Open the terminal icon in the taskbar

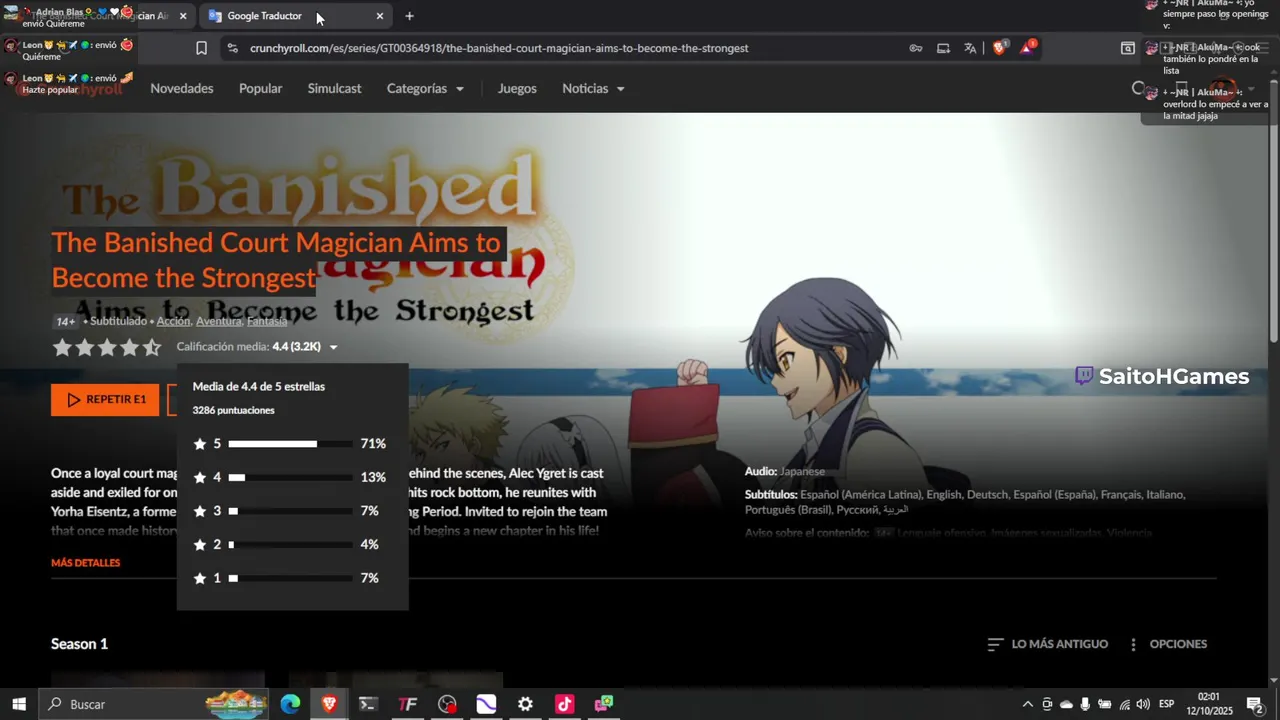pyautogui.click(x=368, y=704)
